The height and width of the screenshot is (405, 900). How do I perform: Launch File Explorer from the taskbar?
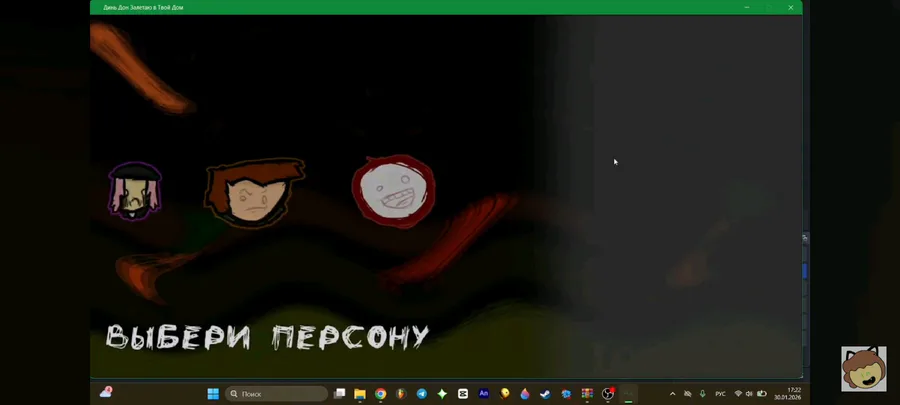click(360, 394)
